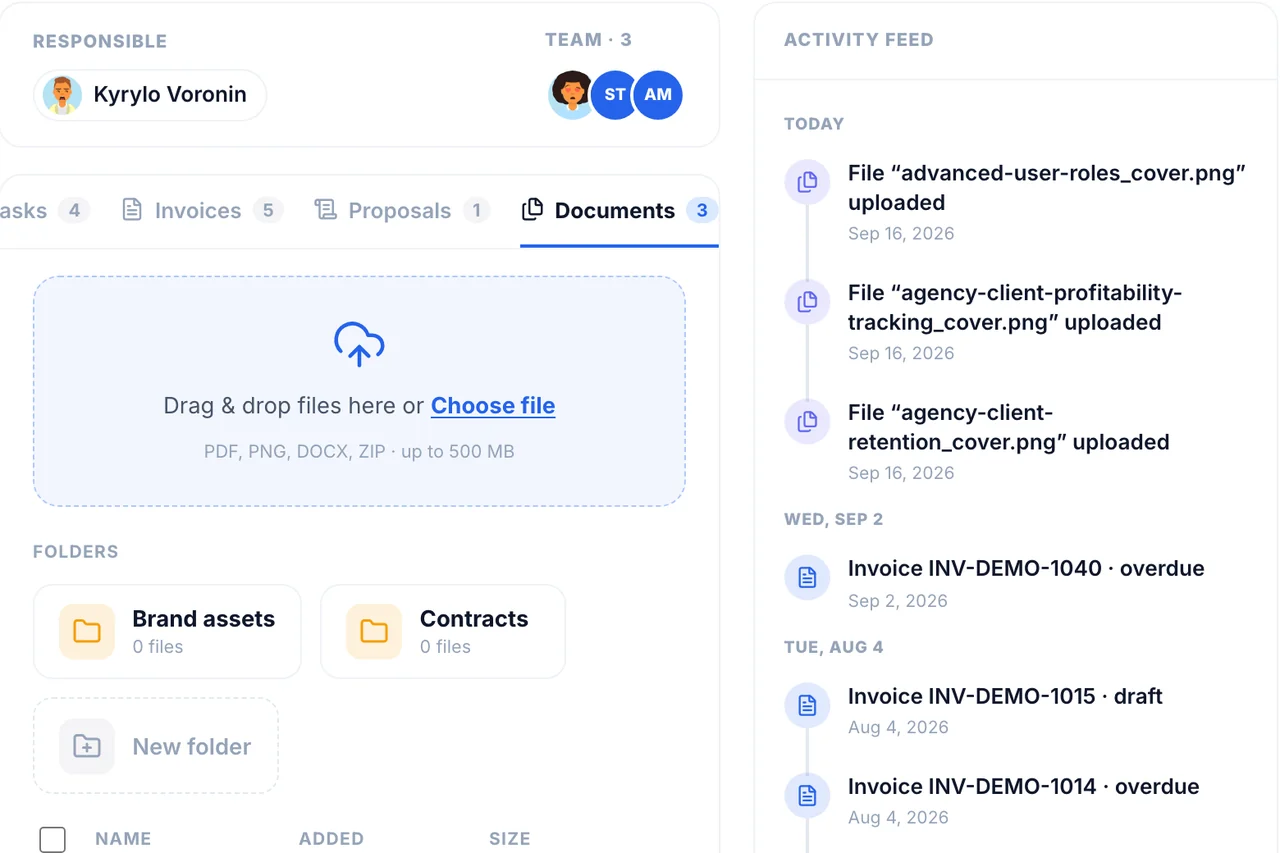Click the advanced-user-roles_cover.png upload activity icon
This screenshot has height=853, width=1280.
(807, 182)
